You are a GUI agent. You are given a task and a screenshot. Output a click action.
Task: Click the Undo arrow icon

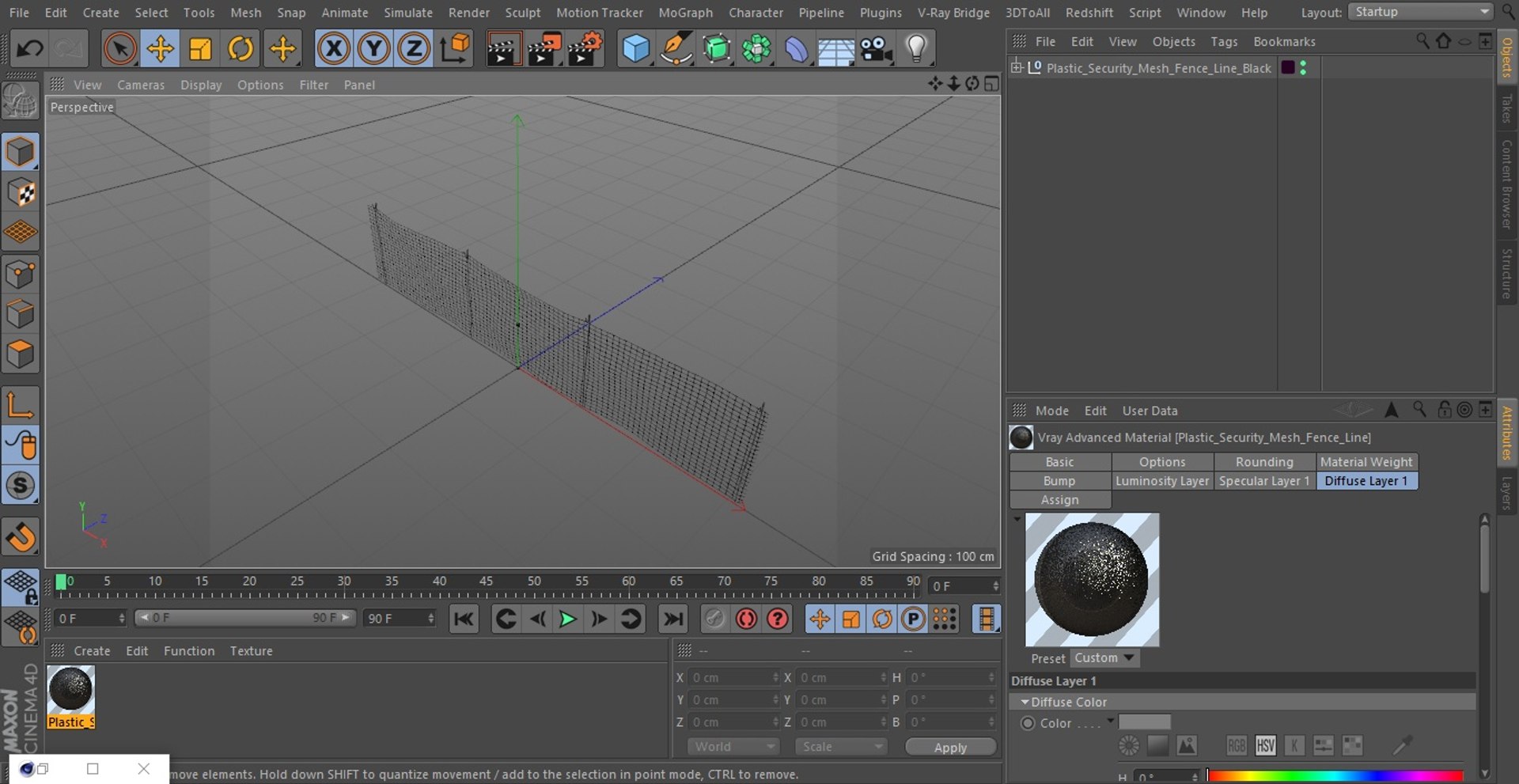click(x=29, y=49)
